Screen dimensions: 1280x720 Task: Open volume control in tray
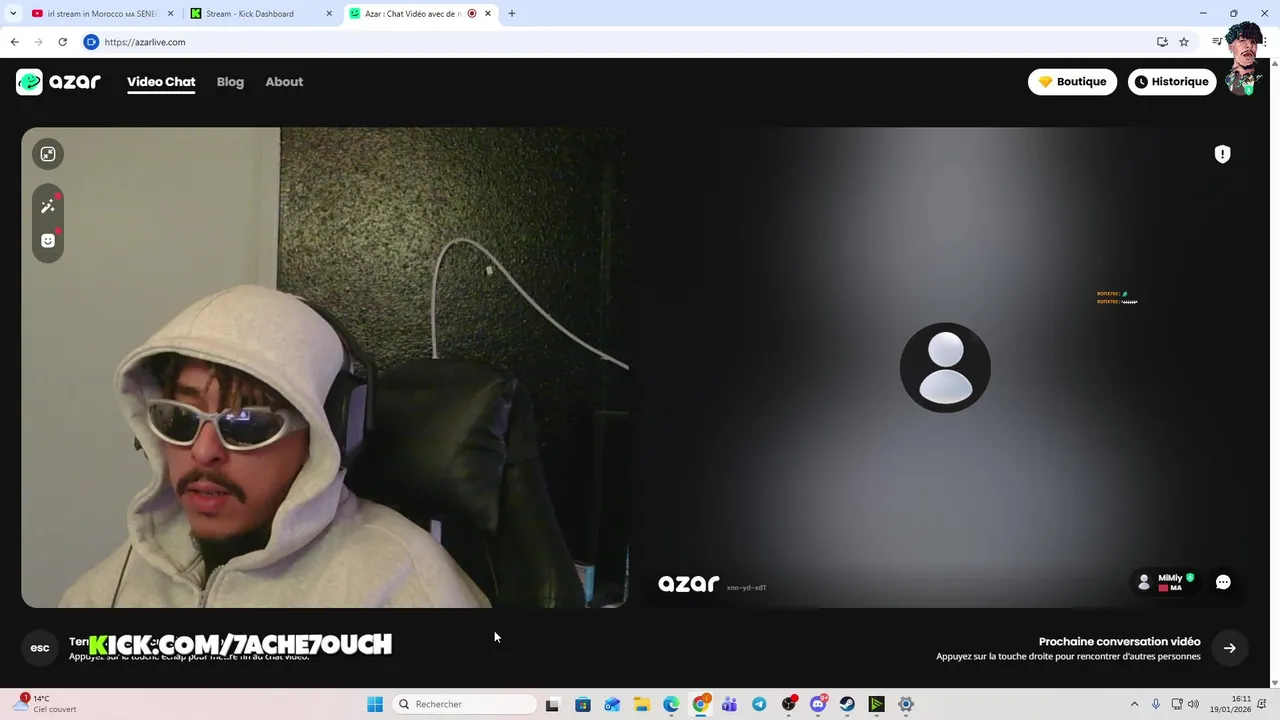coord(1193,704)
